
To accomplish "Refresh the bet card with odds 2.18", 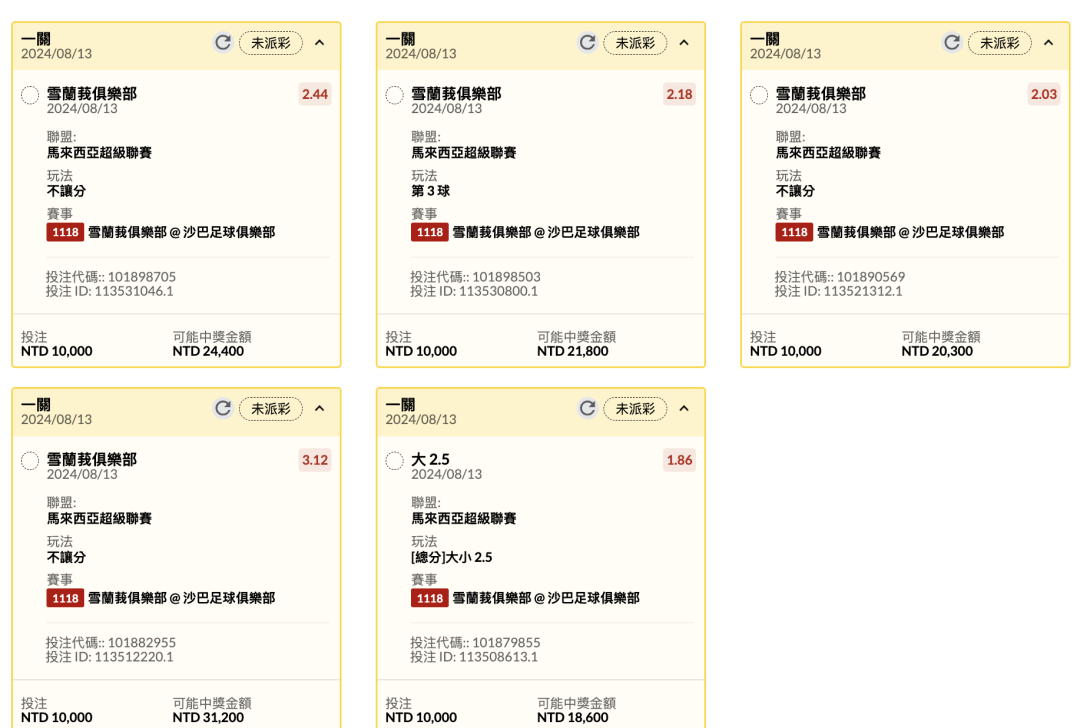I will pyautogui.click(x=588, y=43).
